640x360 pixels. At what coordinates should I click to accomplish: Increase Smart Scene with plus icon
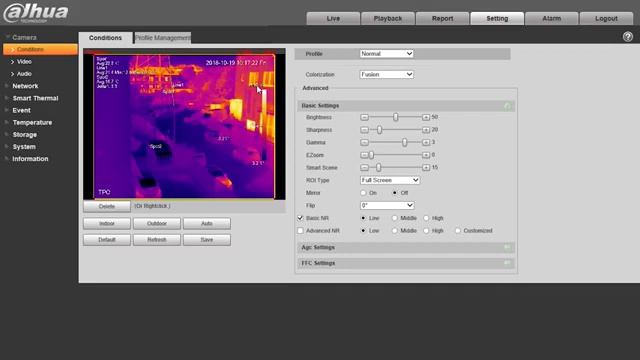tap(426, 168)
